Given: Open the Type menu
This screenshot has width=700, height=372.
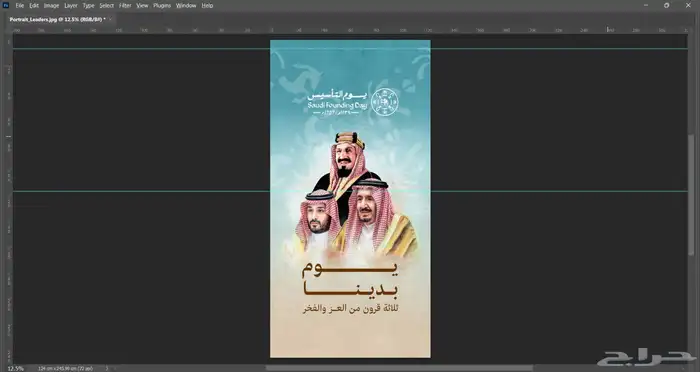Looking at the screenshot, I should pyautogui.click(x=88, y=5).
